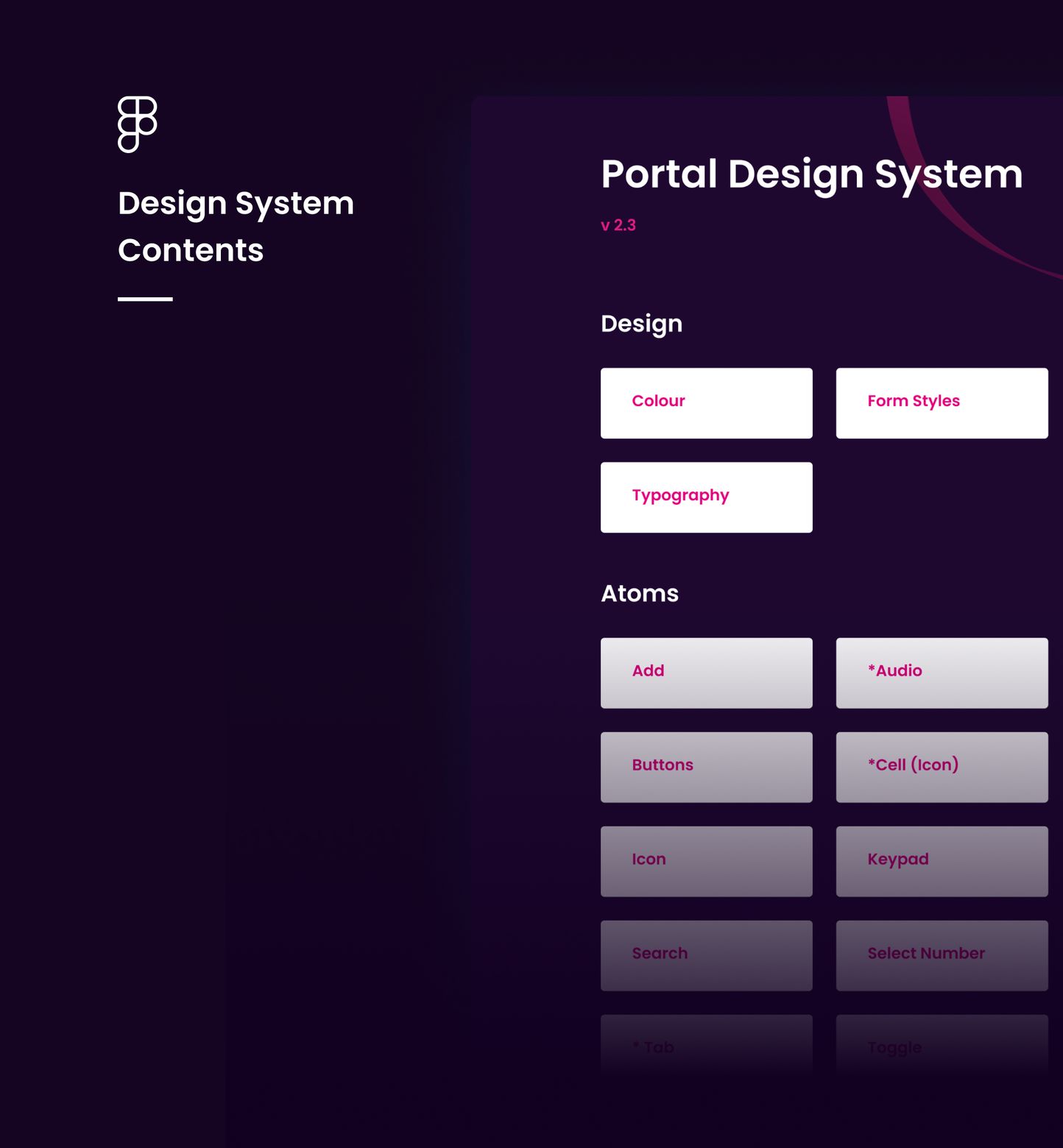Open the Select Number atom card
Image resolution: width=1063 pixels, height=1148 pixels.
point(942,954)
